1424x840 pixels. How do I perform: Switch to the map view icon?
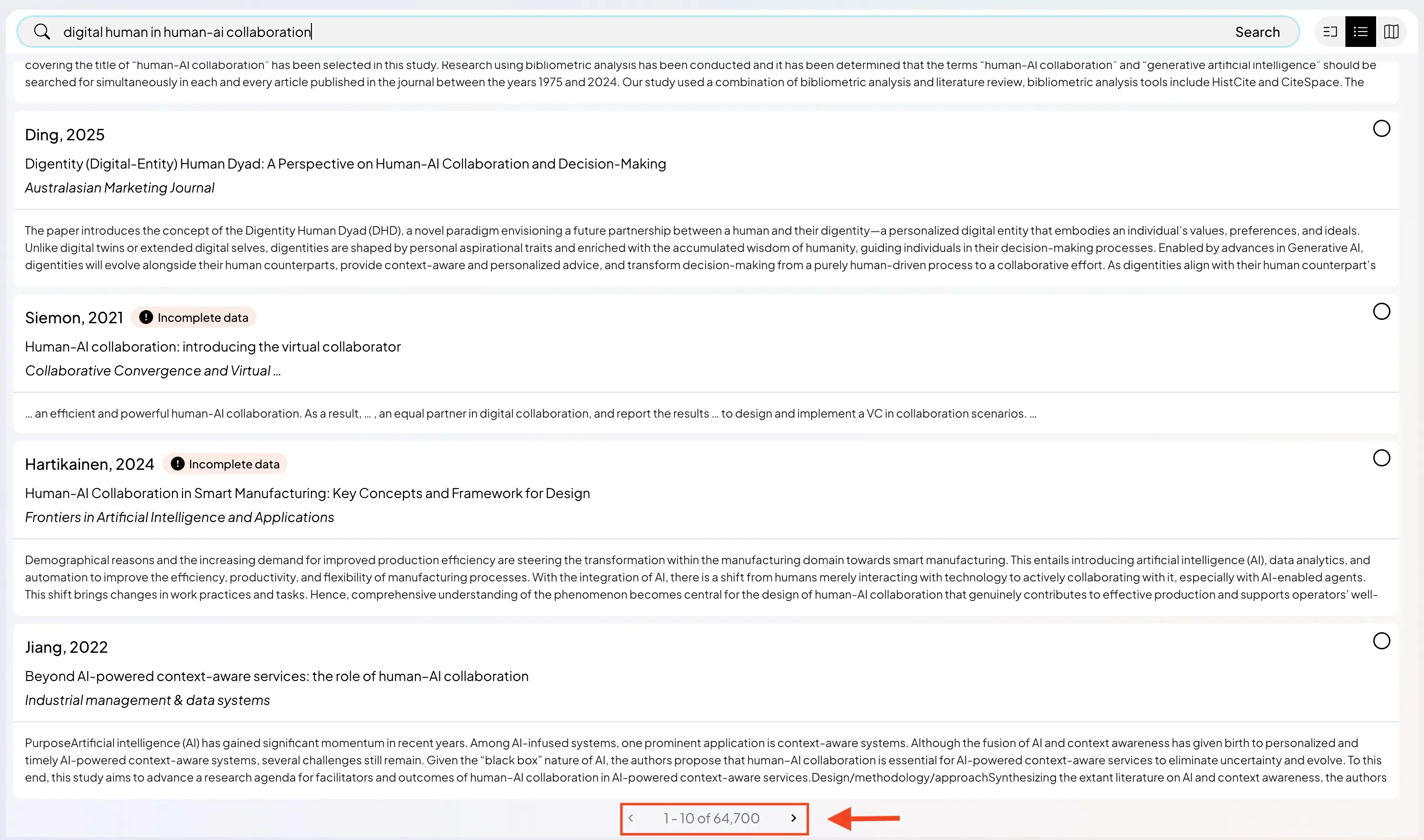[x=1391, y=32]
